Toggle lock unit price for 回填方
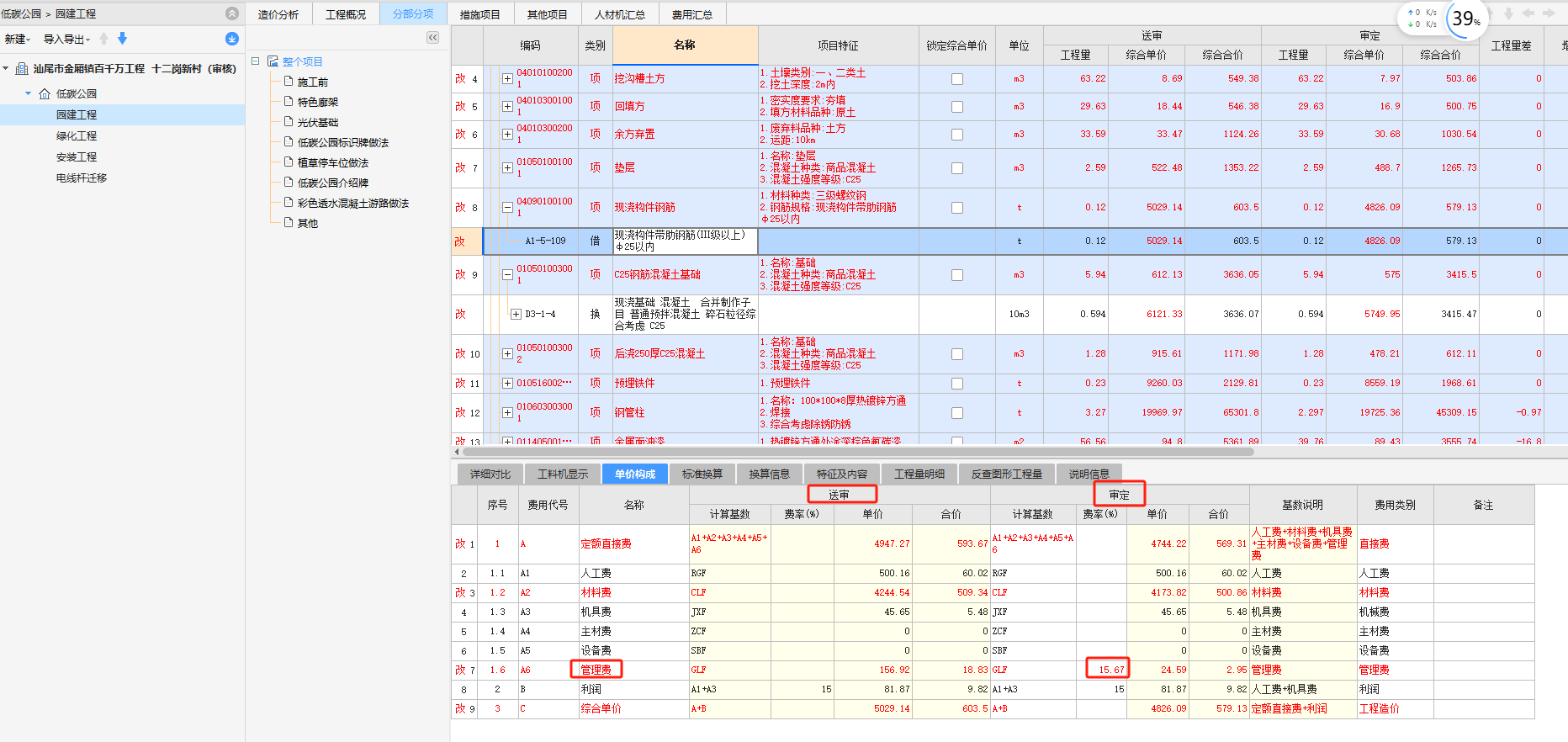Screen dimensions: 1568x742 (957, 107)
